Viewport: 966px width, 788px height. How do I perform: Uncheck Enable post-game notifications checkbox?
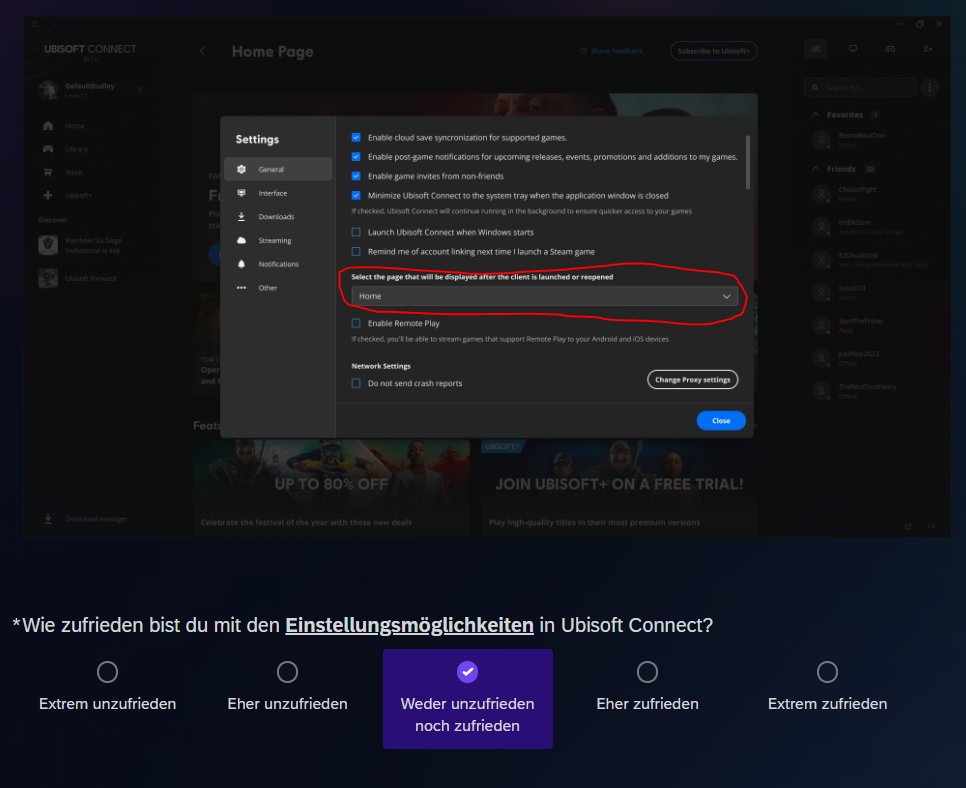point(356,156)
